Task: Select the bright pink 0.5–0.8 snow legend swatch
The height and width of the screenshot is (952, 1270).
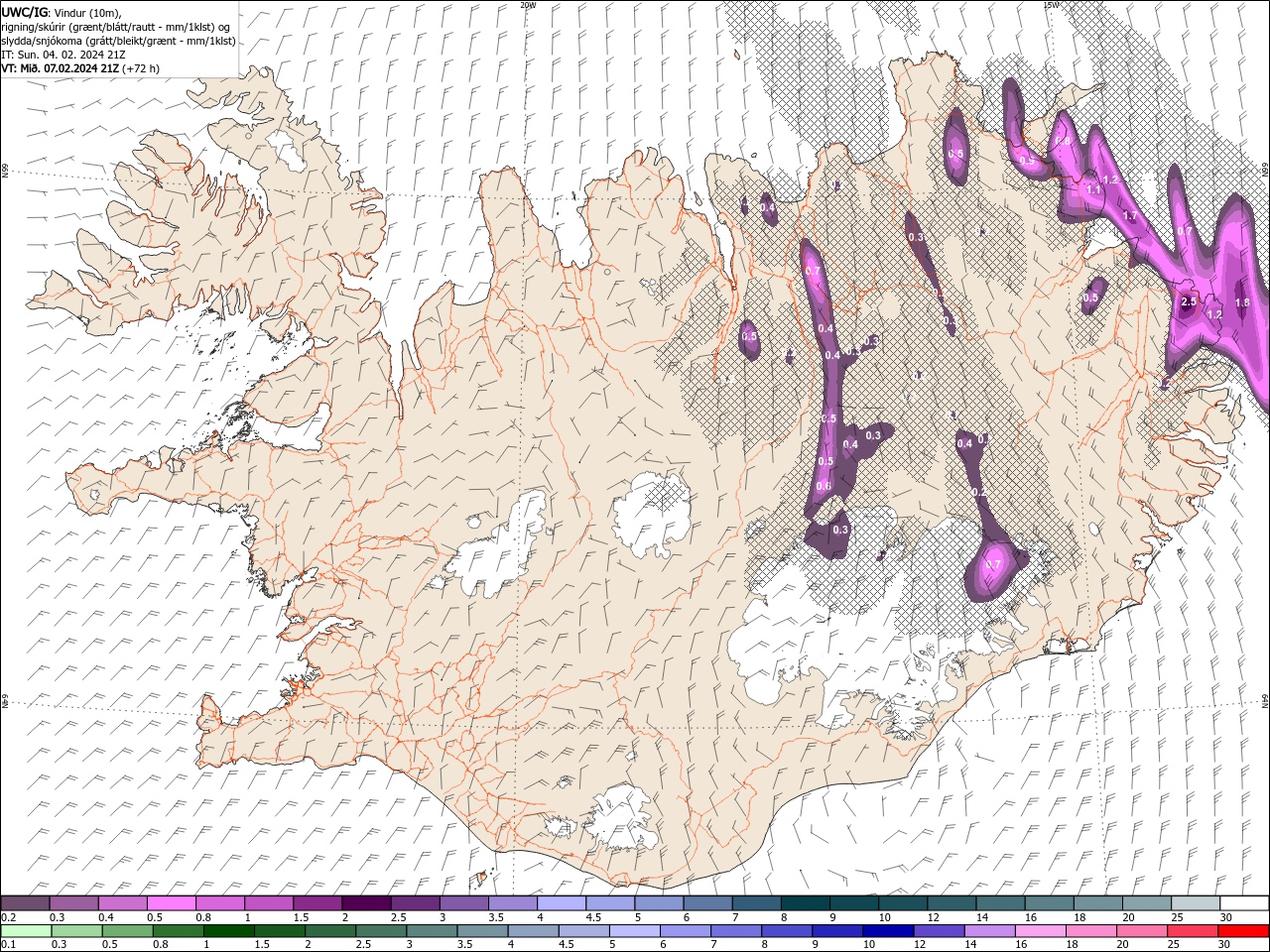Action: [171, 903]
